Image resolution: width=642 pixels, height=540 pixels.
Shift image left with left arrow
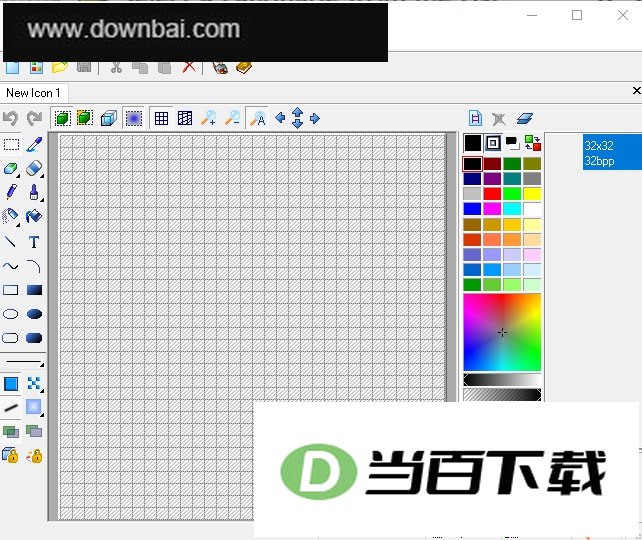(280, 118)
